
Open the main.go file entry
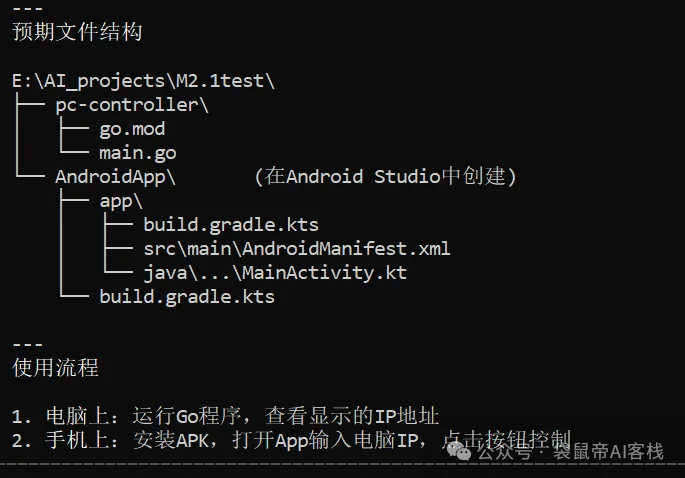(137, 153)
